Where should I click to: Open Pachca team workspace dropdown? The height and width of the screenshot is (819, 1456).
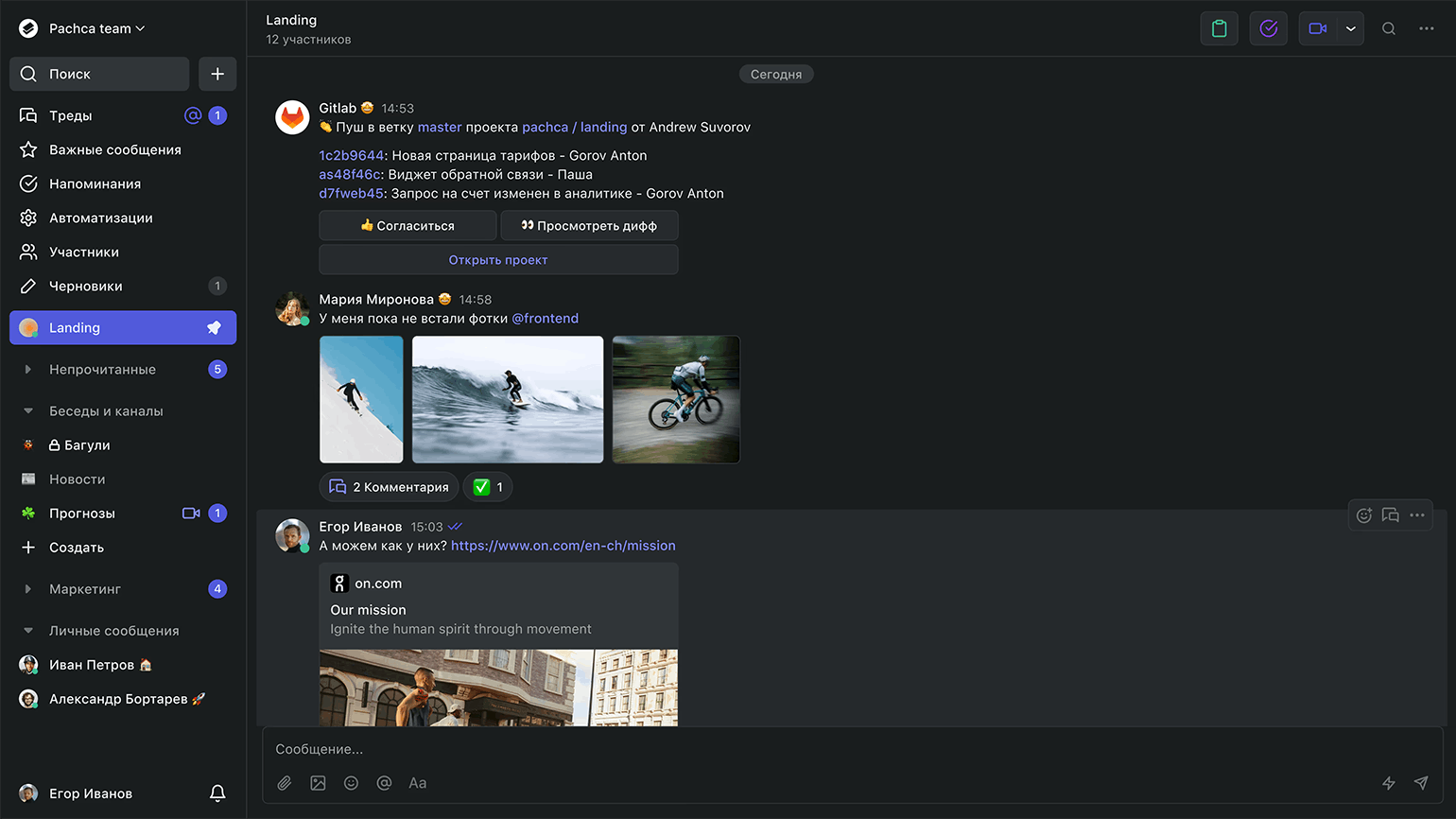(96, 28)
